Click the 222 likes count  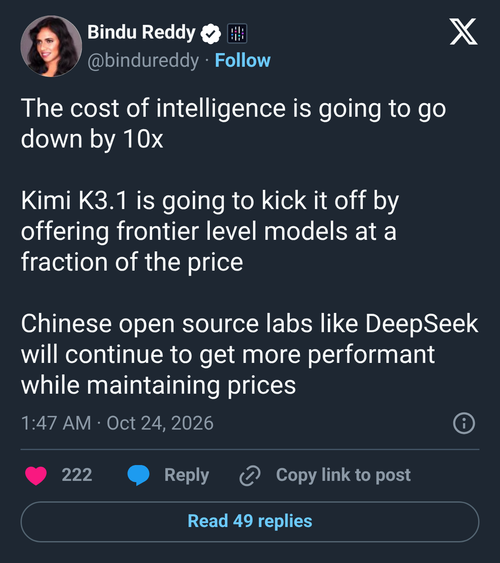pos(77,475)
